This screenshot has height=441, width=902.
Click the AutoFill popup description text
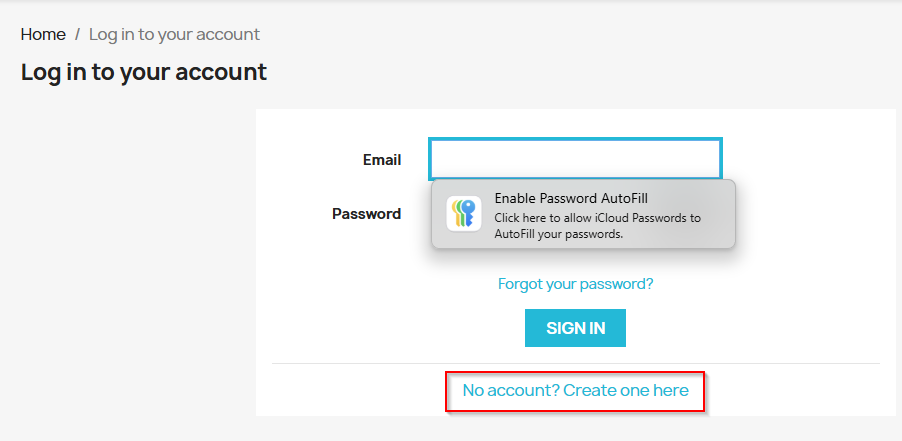tap(597, 226)
